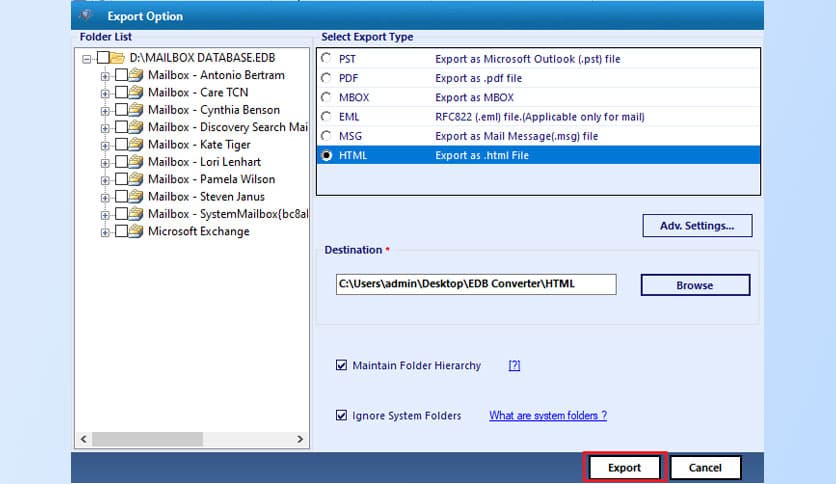Screen dimensions: 836x484
Task: Expand the SystemMailbox node
Action: [105, 215]
